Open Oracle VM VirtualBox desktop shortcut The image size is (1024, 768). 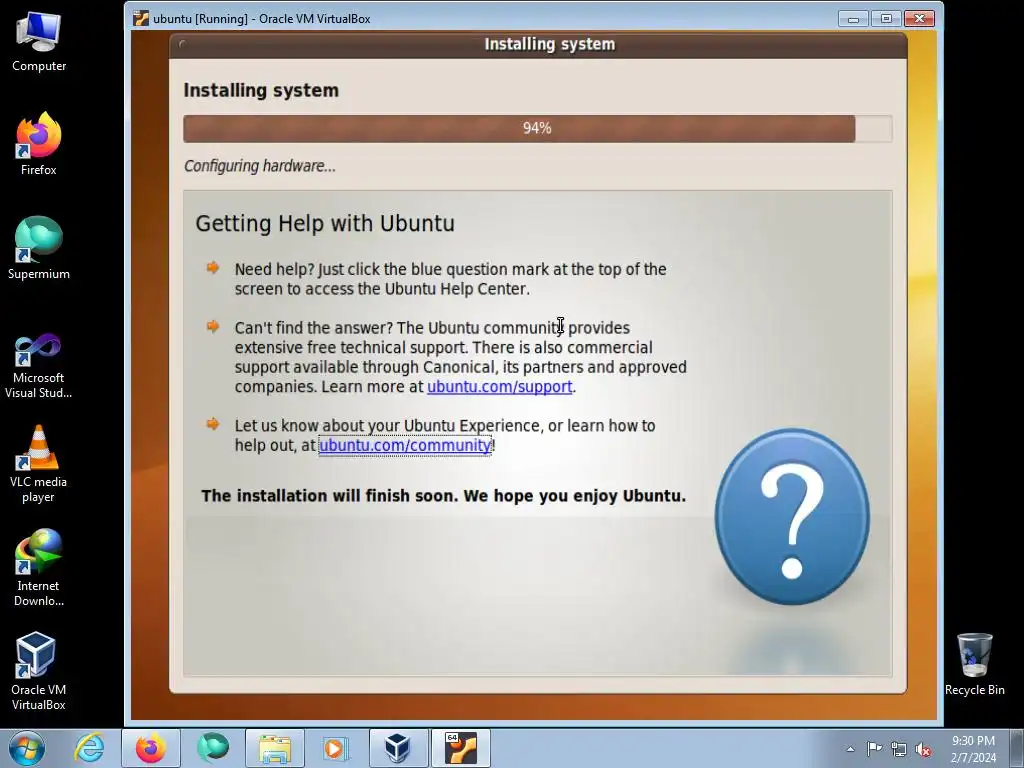pyautogui.click(x=39, y=671)
